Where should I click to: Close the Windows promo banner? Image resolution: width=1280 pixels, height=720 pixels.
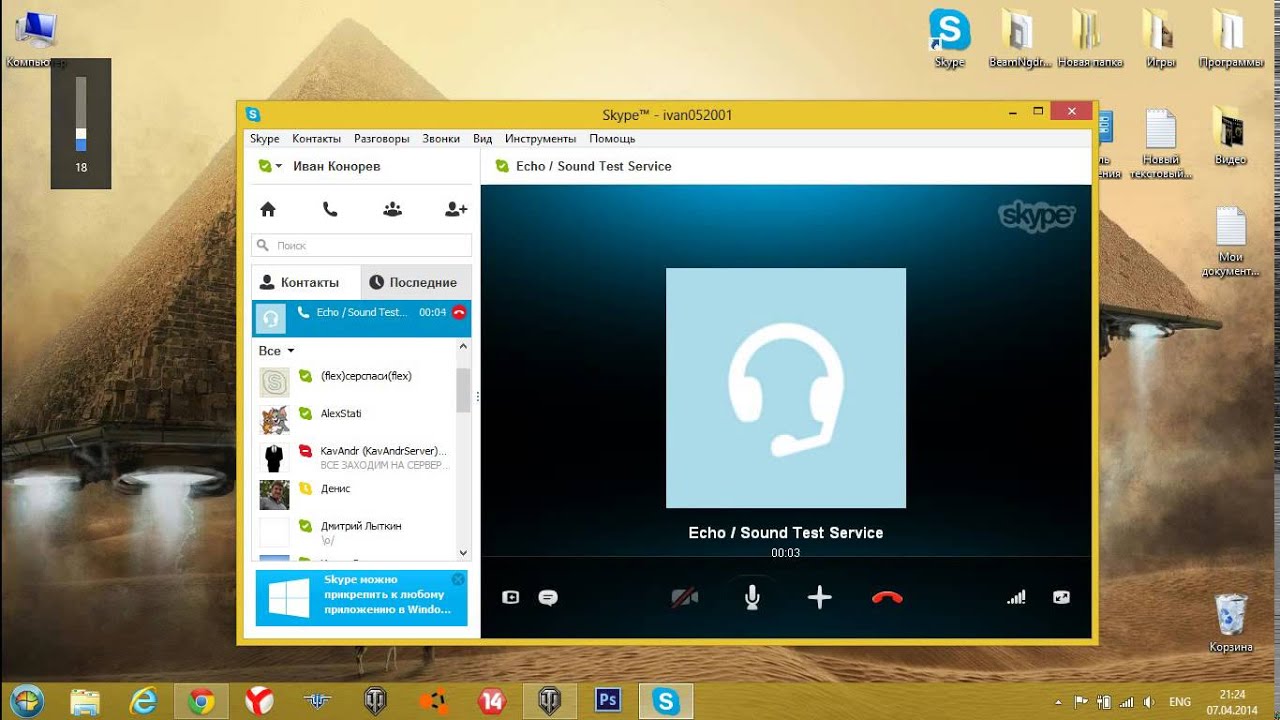458,579
